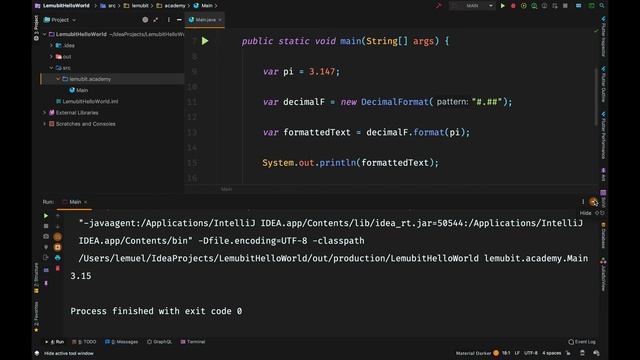Click the Hide tool window button
This screenshot has width=640, height=360.
tap(593, 202)
